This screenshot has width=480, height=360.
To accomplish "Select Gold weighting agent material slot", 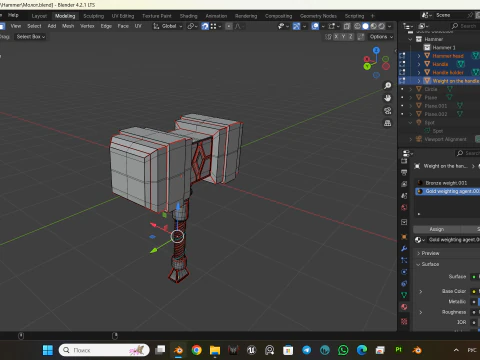I will click(447, 191).
